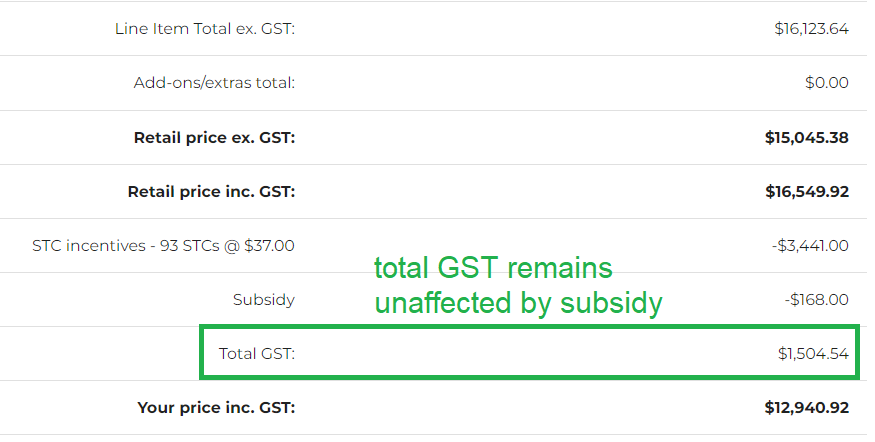Click the Retail price inc. GST label

(211, 191)
